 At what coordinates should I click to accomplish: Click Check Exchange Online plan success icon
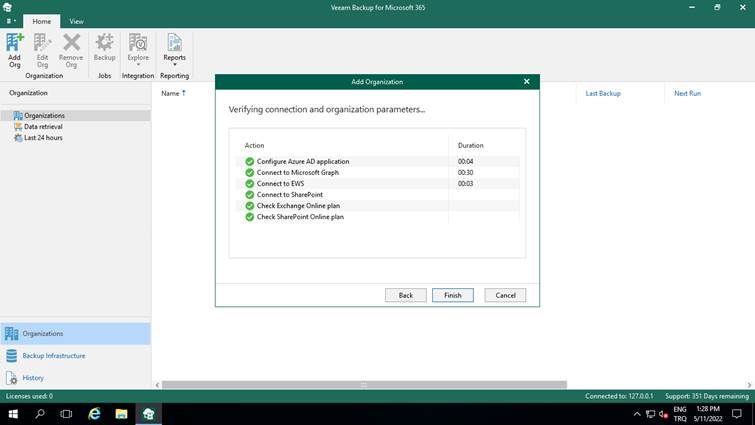(x=249, y=206)
